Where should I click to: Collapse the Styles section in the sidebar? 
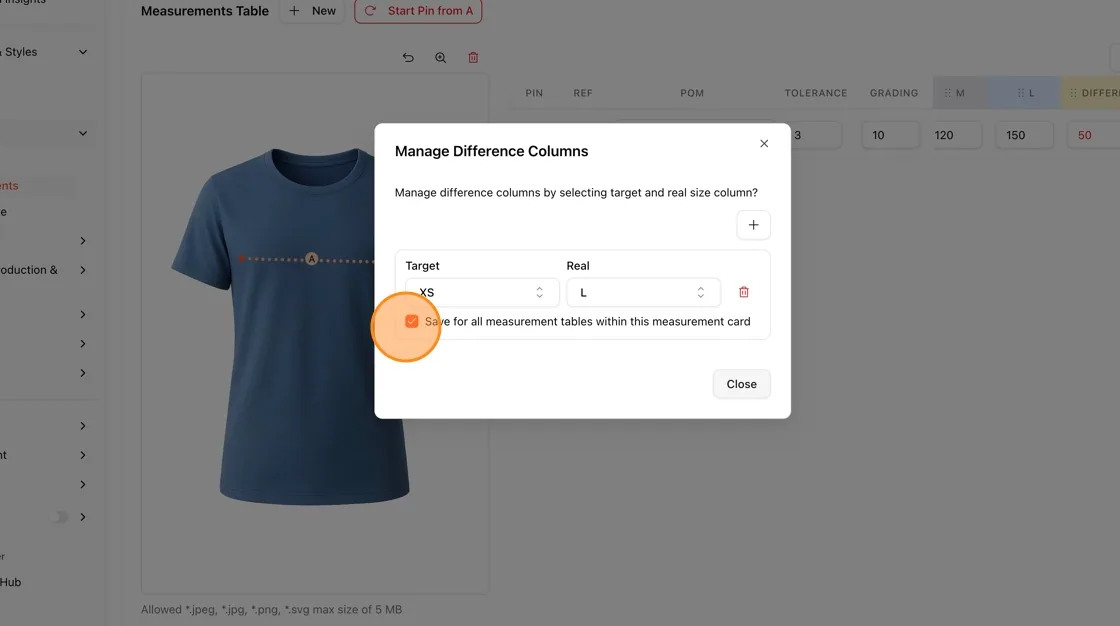pos(83,52)
